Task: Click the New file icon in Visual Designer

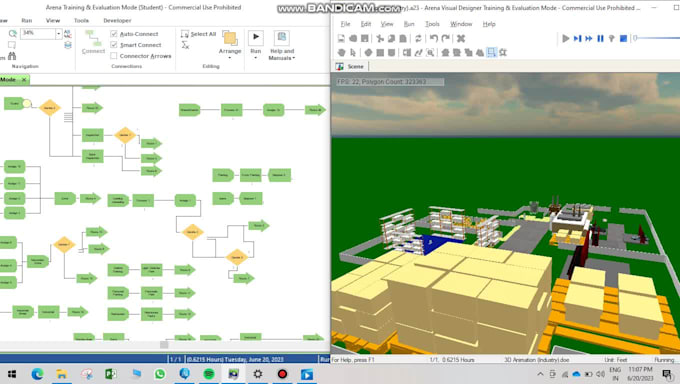Action: pos(341,39)
